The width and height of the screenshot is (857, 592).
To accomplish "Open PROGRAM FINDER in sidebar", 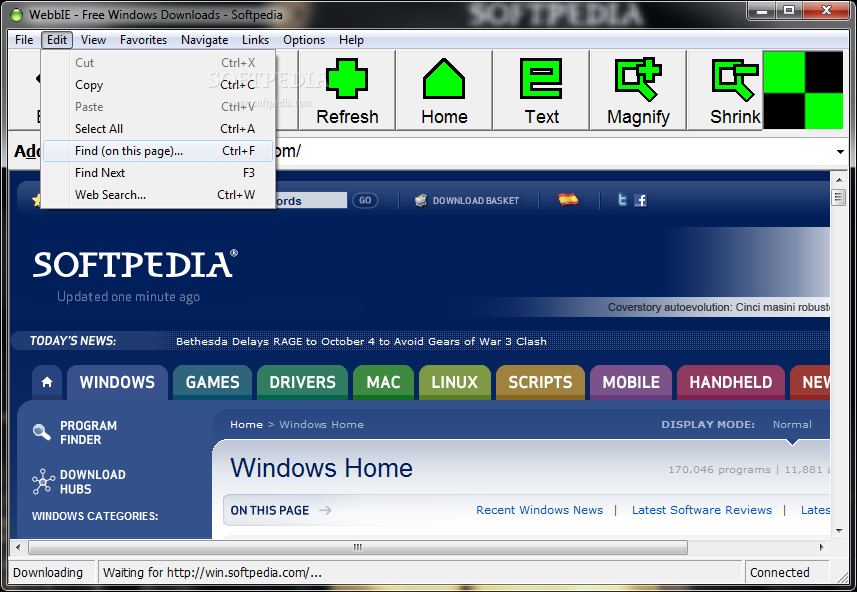I will (x=88, y=432).
